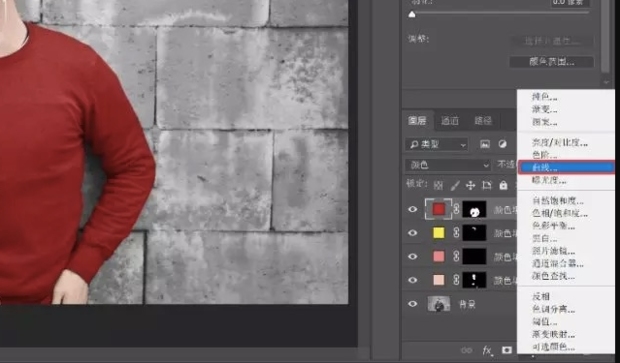Hide the pink color fill layer
Image resolution: width=620 pixels, height=363 pixels.
tap(412, 257)
